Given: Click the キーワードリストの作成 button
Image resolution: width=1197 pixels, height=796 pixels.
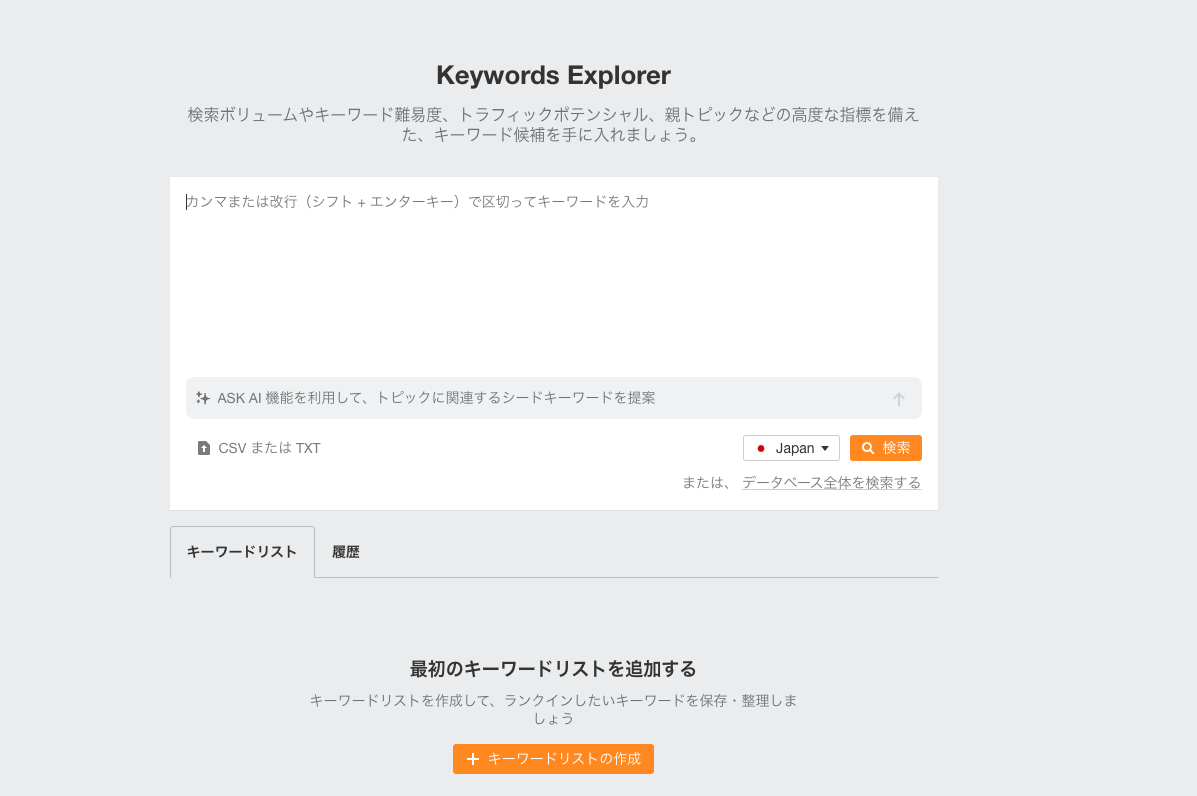Looking at the screenshot, I should tap(553, 759).
